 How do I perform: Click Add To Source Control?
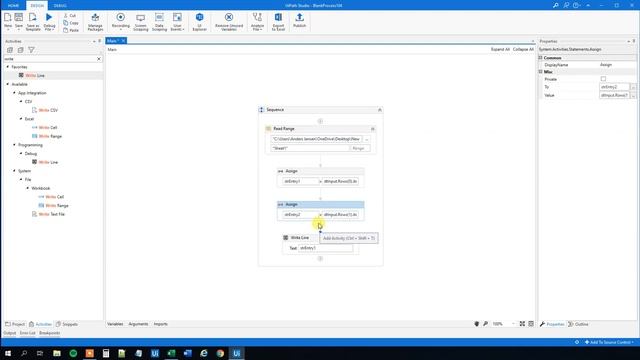[609, 342]
